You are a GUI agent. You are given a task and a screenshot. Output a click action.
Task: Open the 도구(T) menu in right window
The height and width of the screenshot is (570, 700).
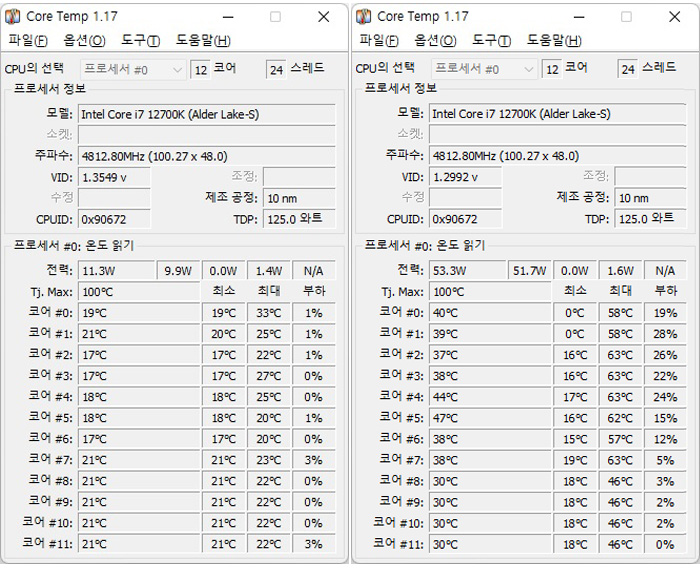(x=492, y=40)
